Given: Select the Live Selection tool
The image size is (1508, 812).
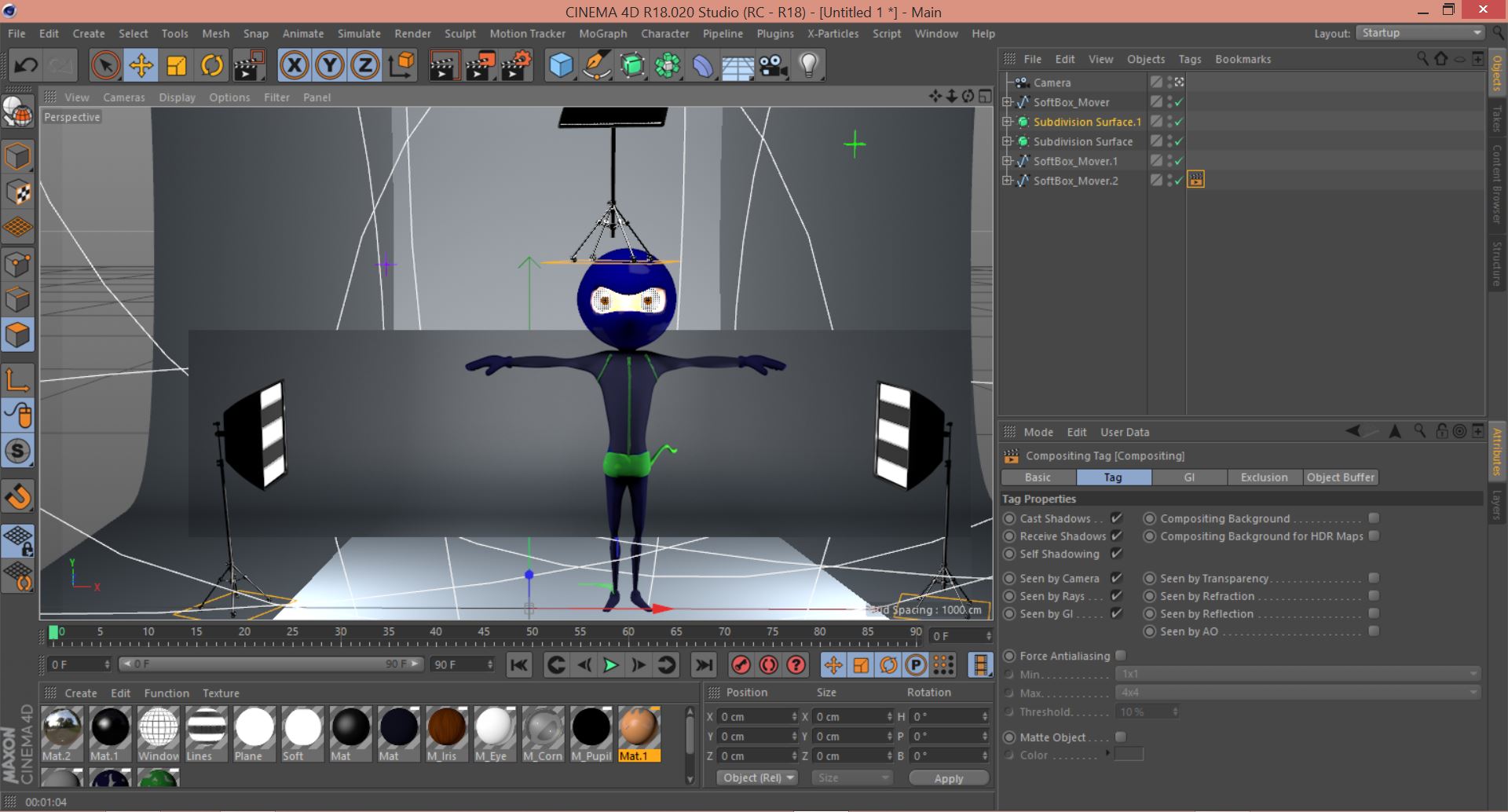Looking at the screenshot, I should tap(105, 66).
